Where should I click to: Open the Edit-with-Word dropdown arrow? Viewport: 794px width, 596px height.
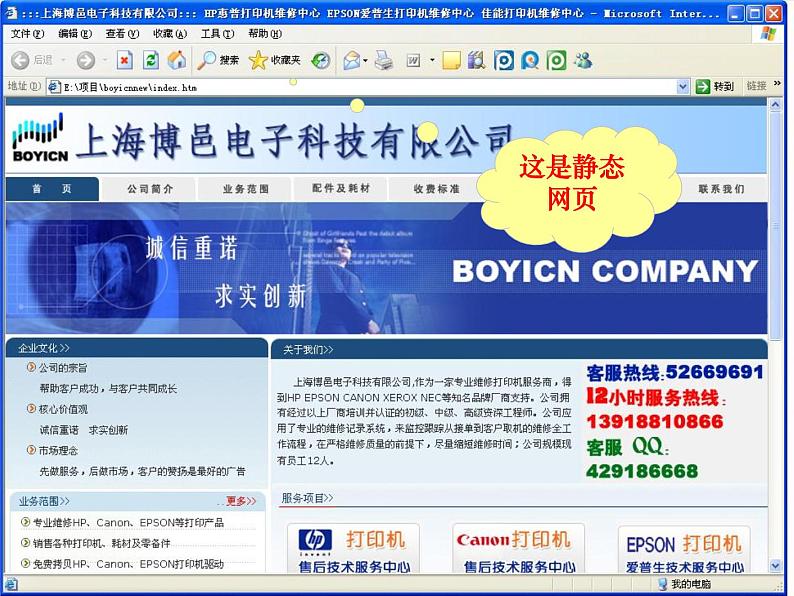coord(432,61)
